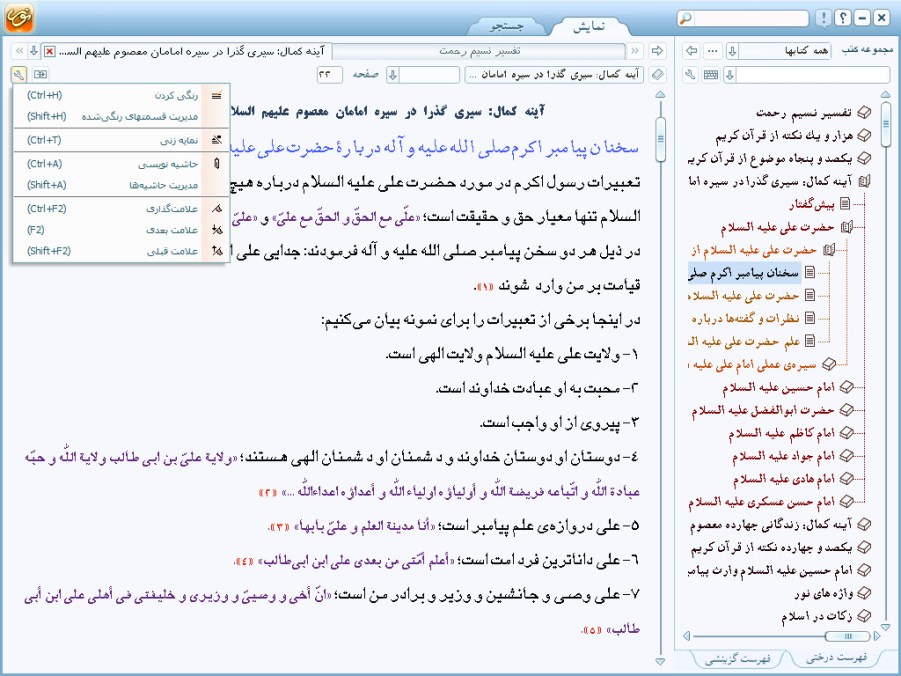Click the go-to-page arrow icon near wrench
The image size is (901, 676).
pos(40,74)
